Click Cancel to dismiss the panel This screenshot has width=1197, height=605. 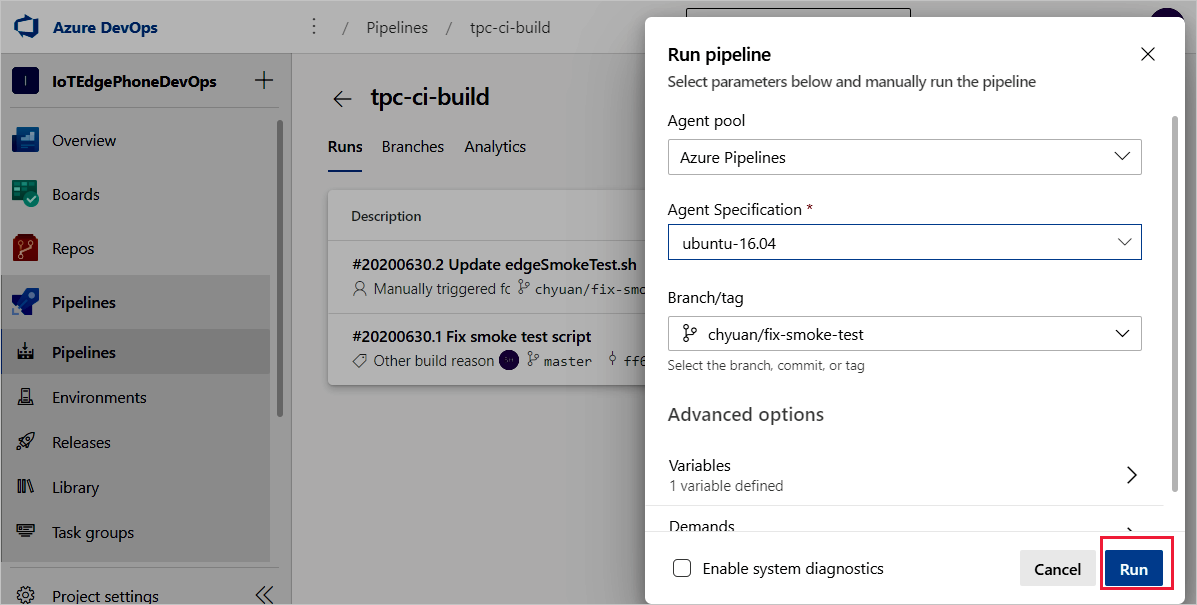[1057, 568]
